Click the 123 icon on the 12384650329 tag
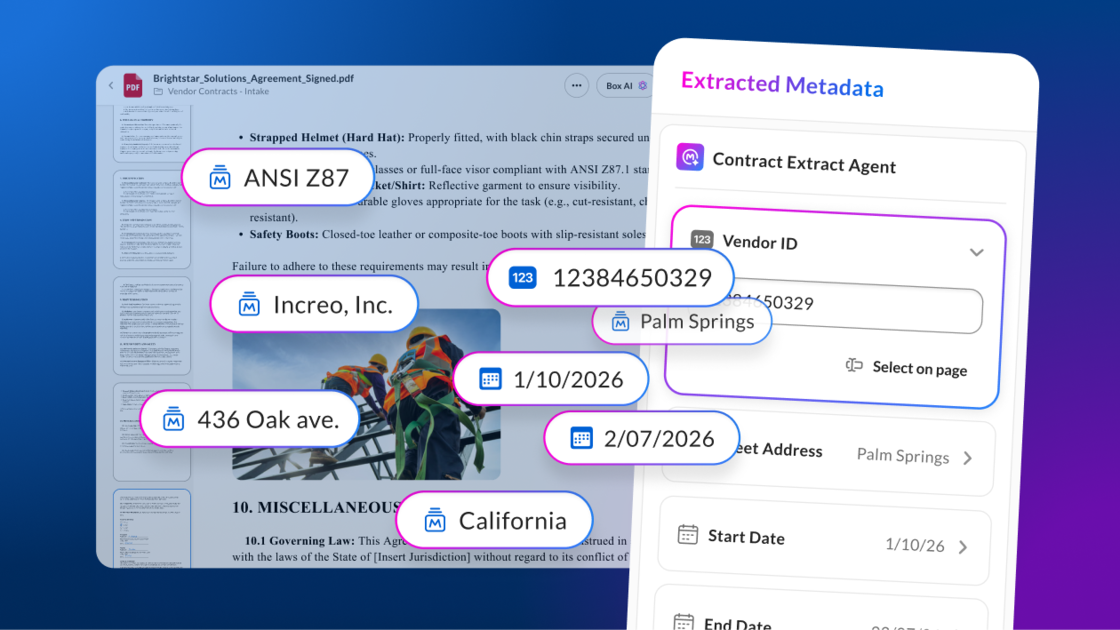This screenshot has height=630, width=1120. tap(522, 278)
